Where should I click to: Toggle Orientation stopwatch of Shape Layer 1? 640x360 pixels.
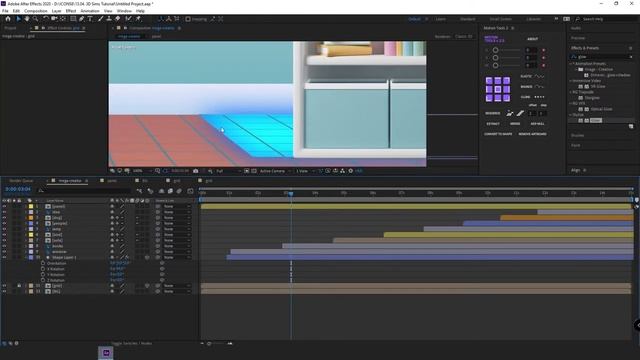pos(43,263)
